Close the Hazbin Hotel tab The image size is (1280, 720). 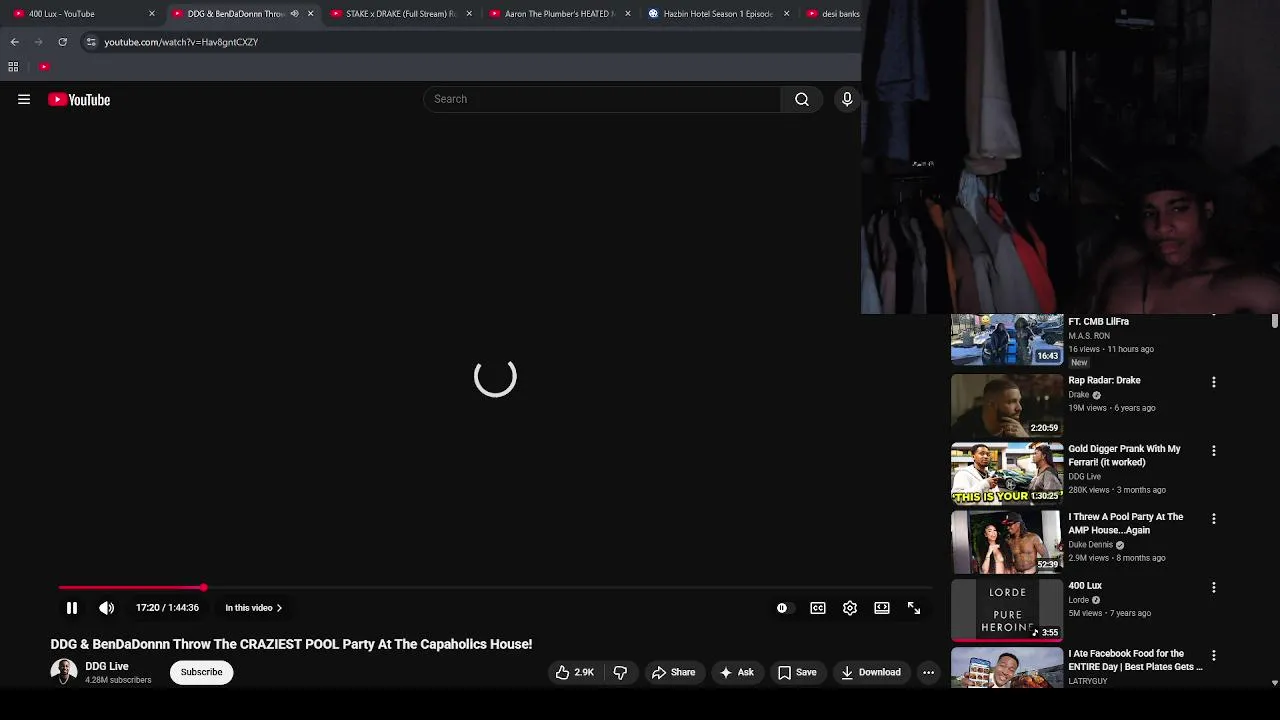coord(786,14)
